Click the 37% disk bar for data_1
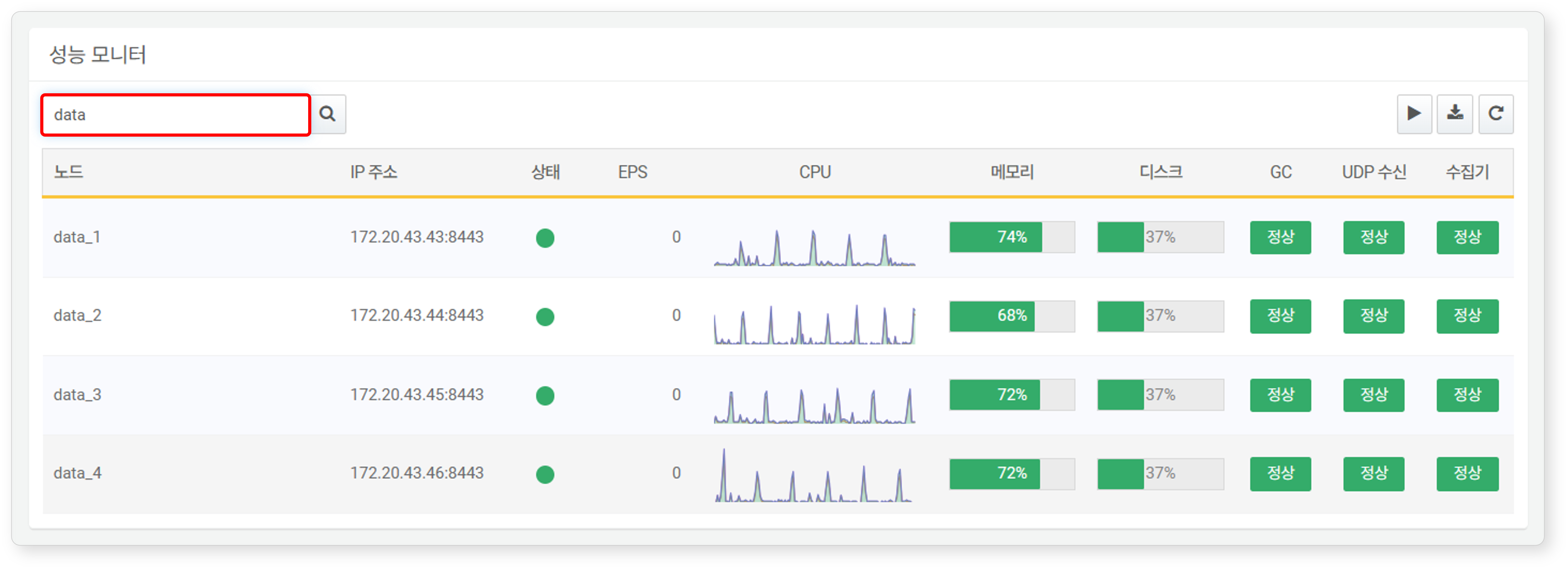1568x569 pixels. pyautogui.click(x=1160, y=237)
